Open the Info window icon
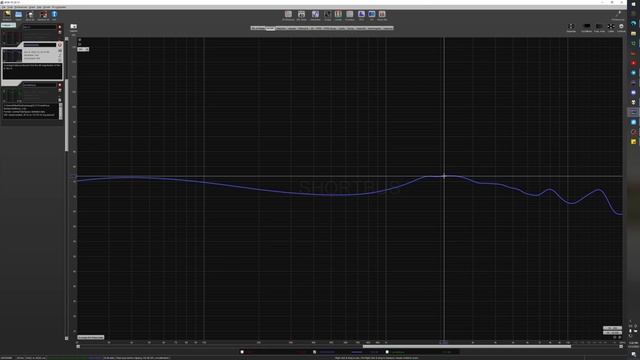Screen dimensions: 640x360 [x=54, y=15]
